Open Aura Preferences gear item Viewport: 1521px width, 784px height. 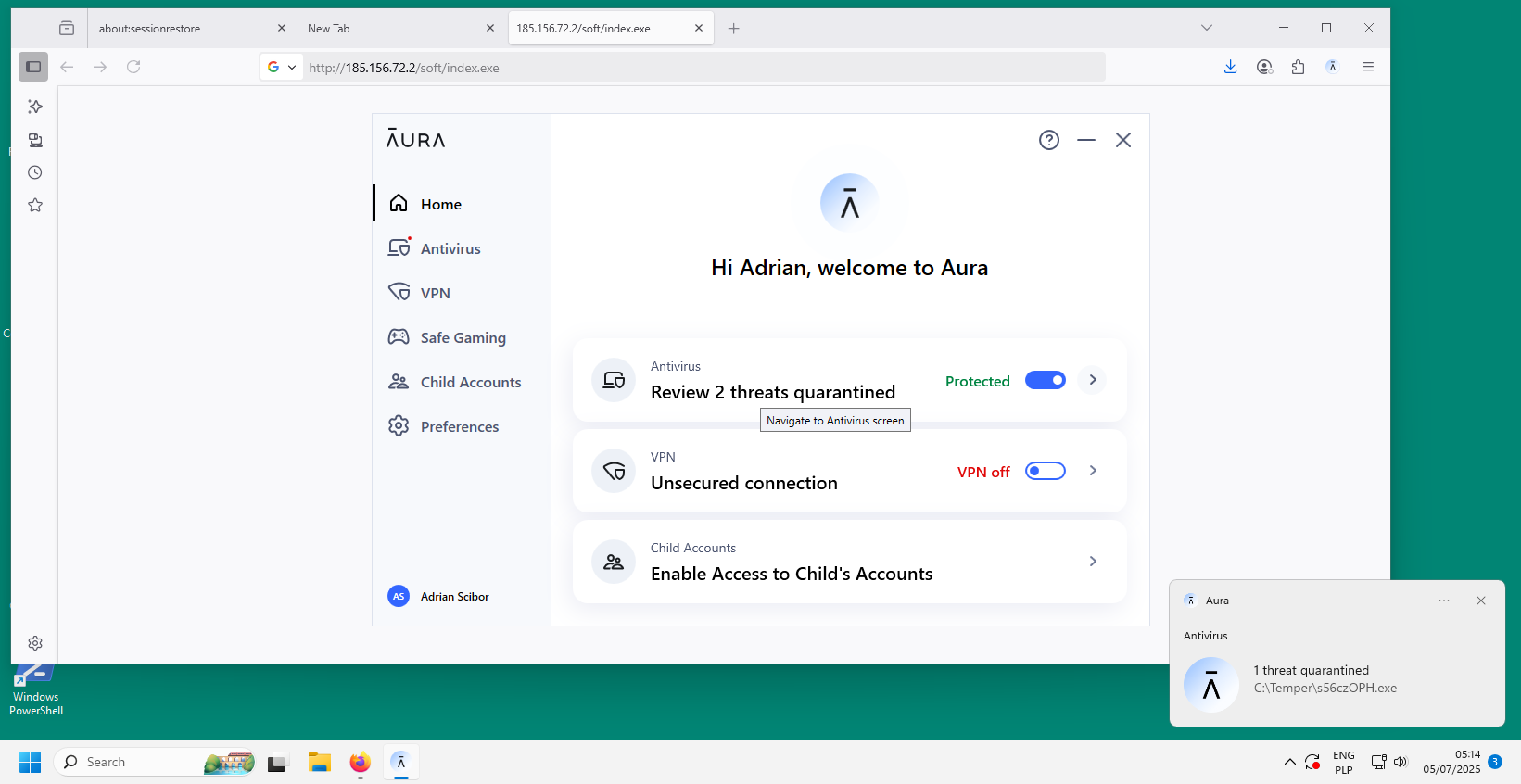pos(459,426)
